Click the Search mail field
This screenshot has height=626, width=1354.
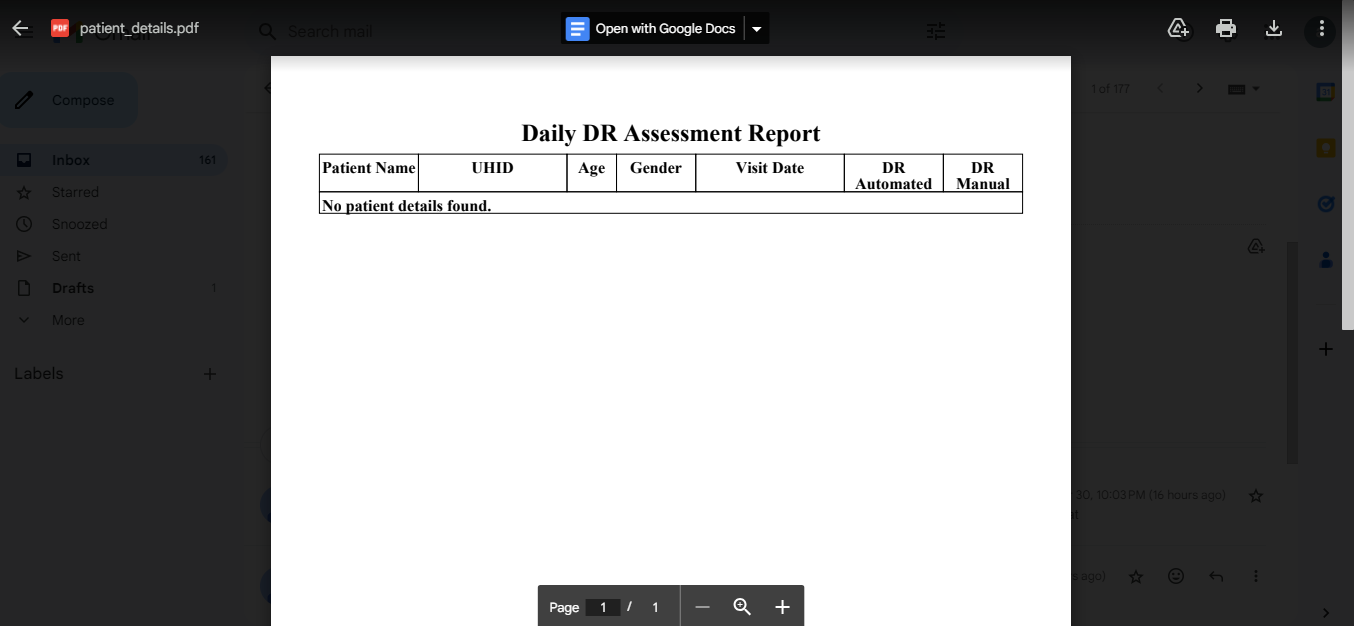[330, 32]
